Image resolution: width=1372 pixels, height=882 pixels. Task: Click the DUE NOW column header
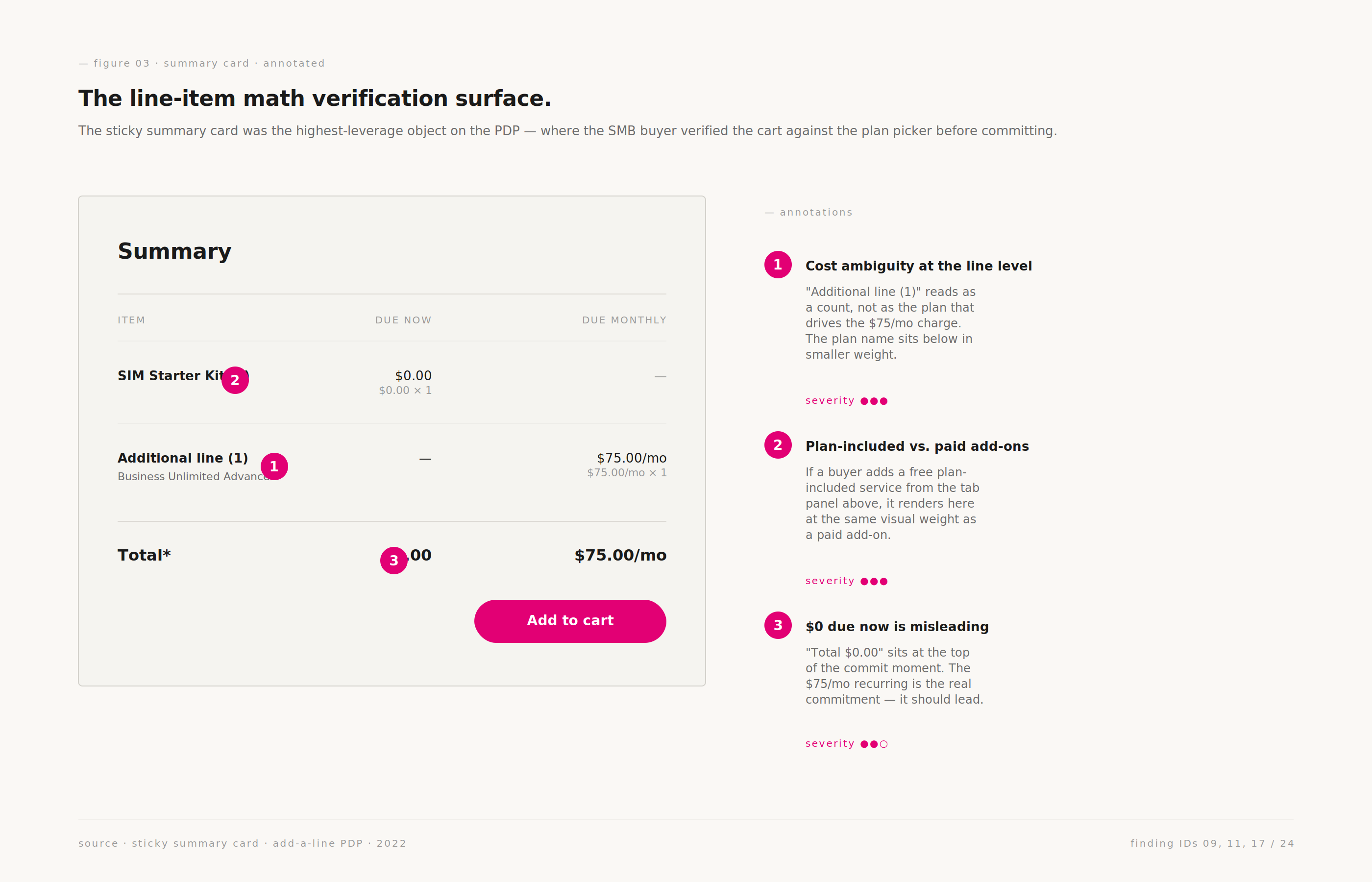coord(403,320)
